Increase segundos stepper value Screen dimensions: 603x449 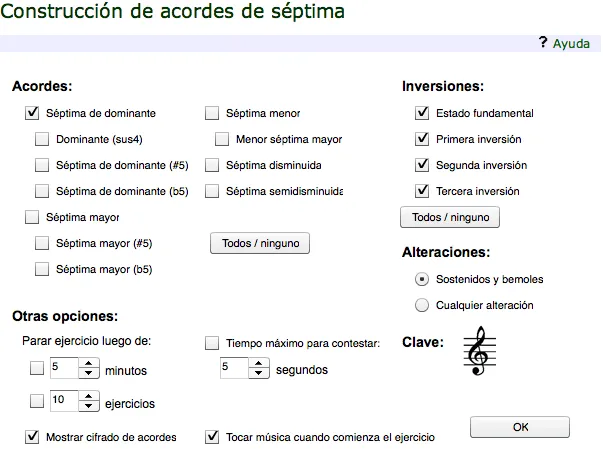[x=259, y=363]
